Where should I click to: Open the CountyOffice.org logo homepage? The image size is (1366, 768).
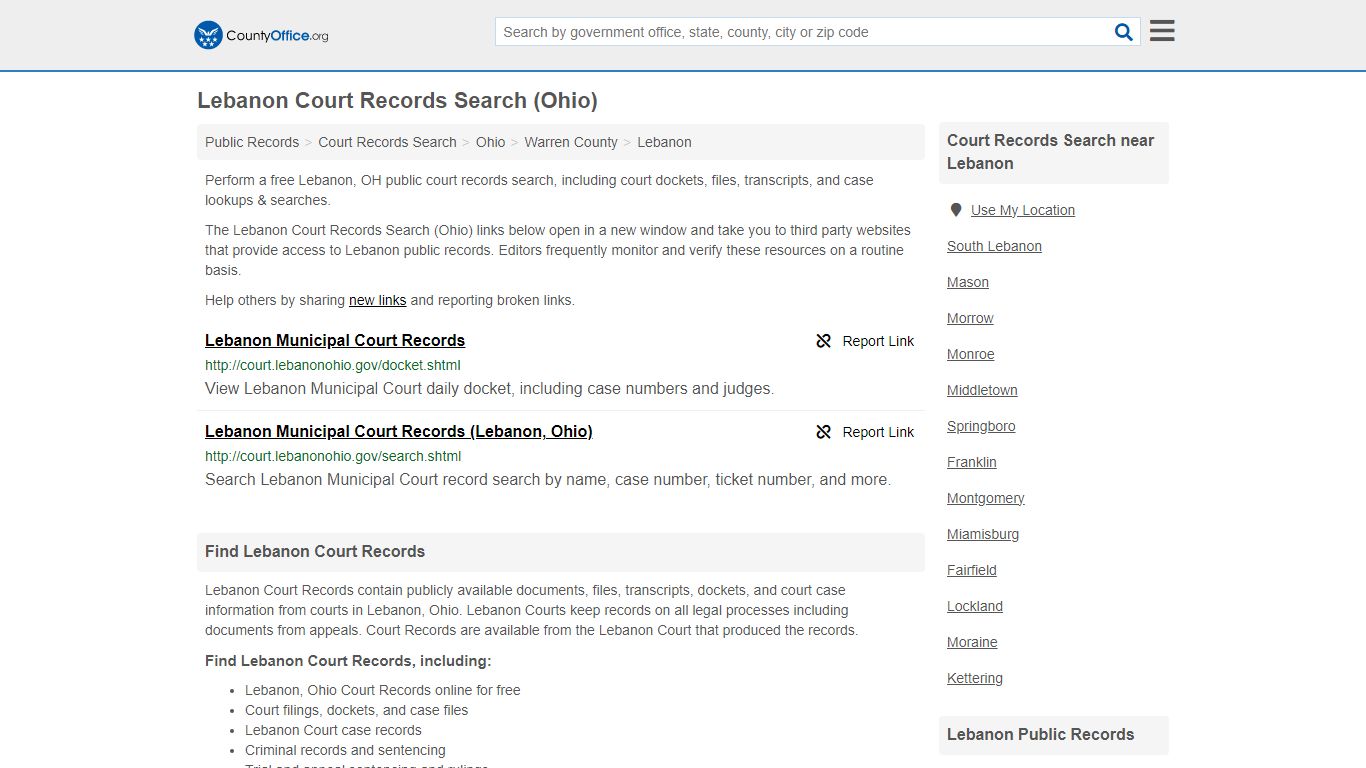pyautogui.click(x=261, y=35)
